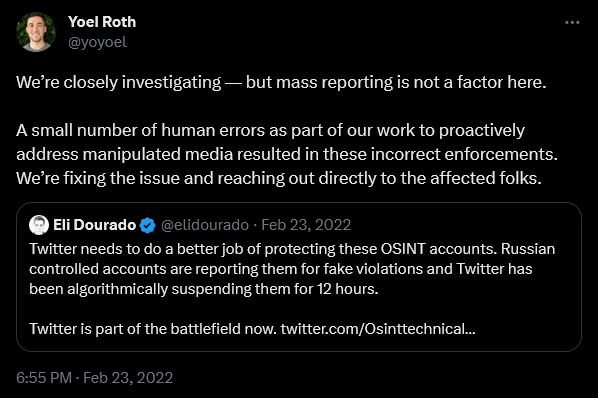The height and width of the screenshot is (398, 598).
Task: Open the Yoel Roth display name link
Action: click(102, 22)
